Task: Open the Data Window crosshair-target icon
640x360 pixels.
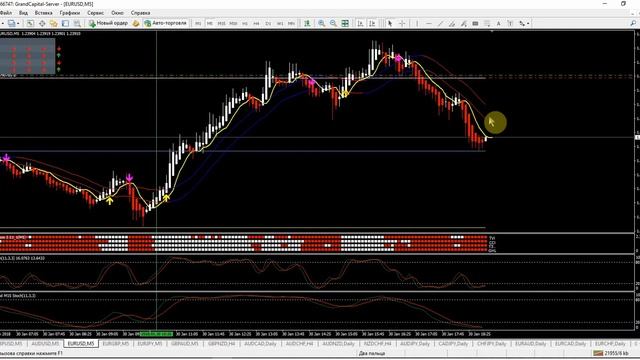Action: 42,23
